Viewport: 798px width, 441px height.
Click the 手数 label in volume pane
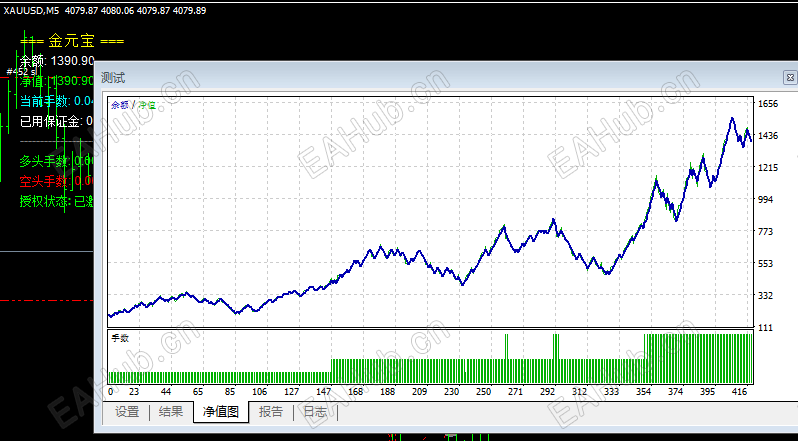[120, 338]
